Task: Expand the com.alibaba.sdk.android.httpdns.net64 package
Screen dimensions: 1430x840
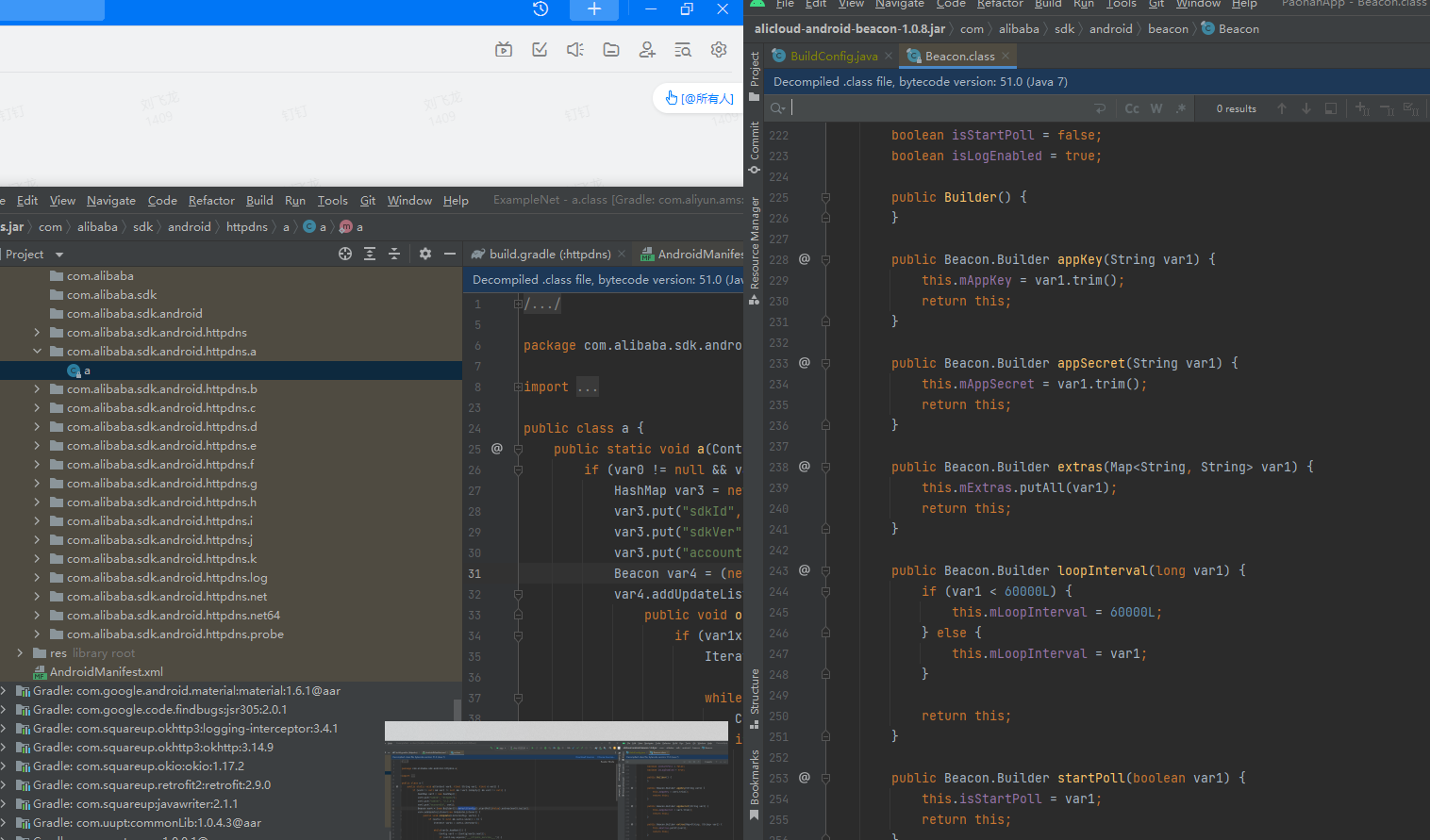Action: tap(37, 615)
